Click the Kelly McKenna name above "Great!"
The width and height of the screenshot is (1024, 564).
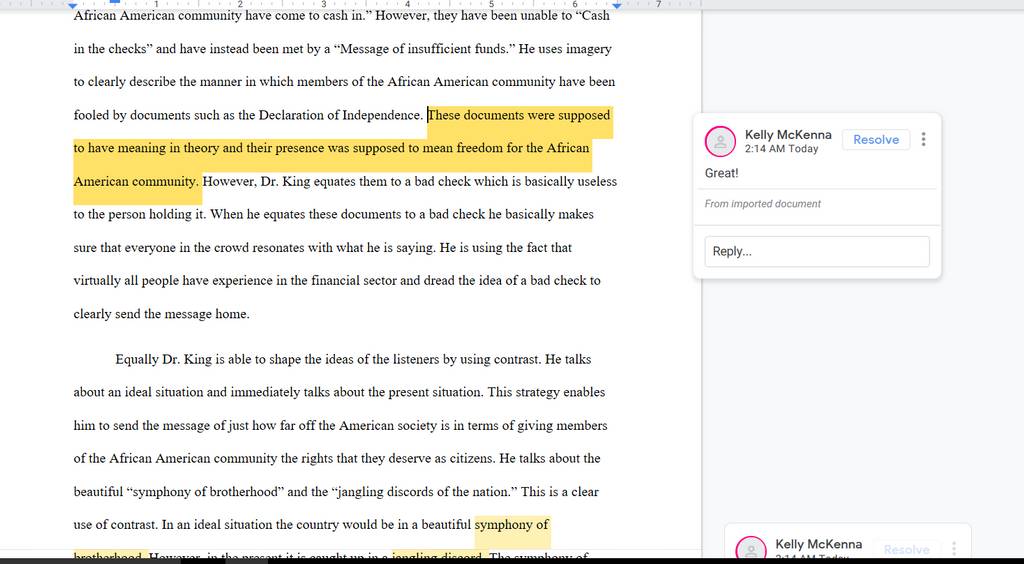click(788, 134)
